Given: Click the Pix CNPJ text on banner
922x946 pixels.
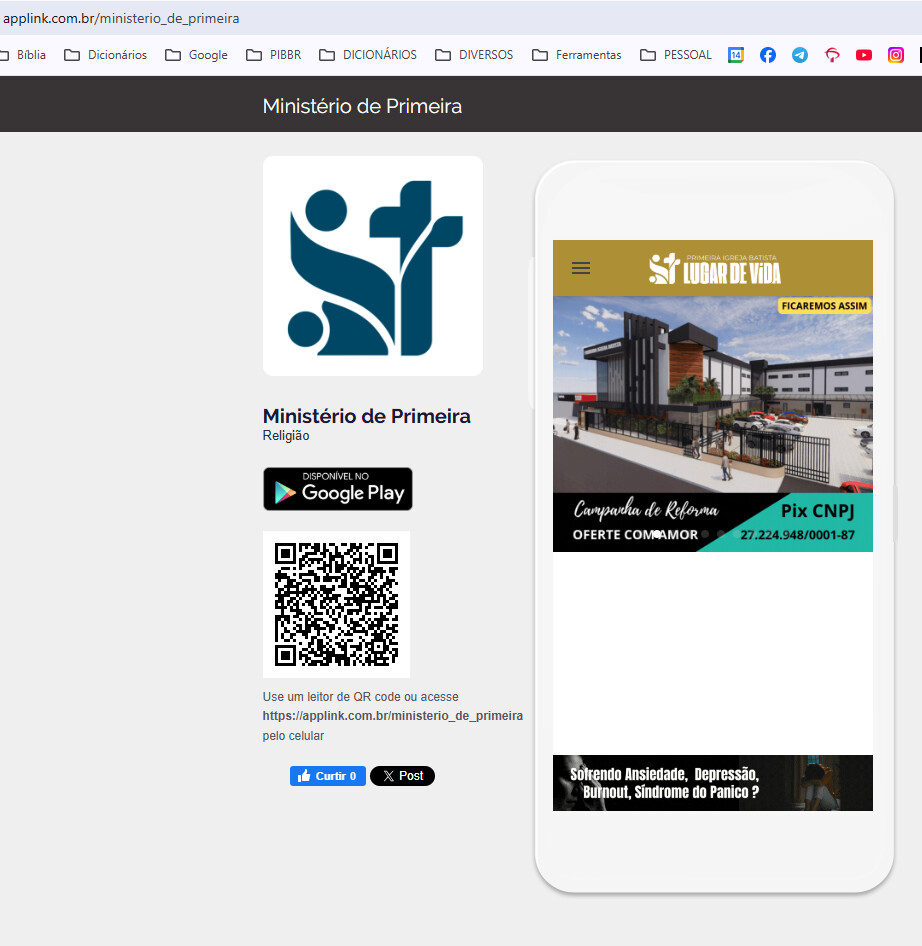Looking at the screenshot, I should coord(818,511).
